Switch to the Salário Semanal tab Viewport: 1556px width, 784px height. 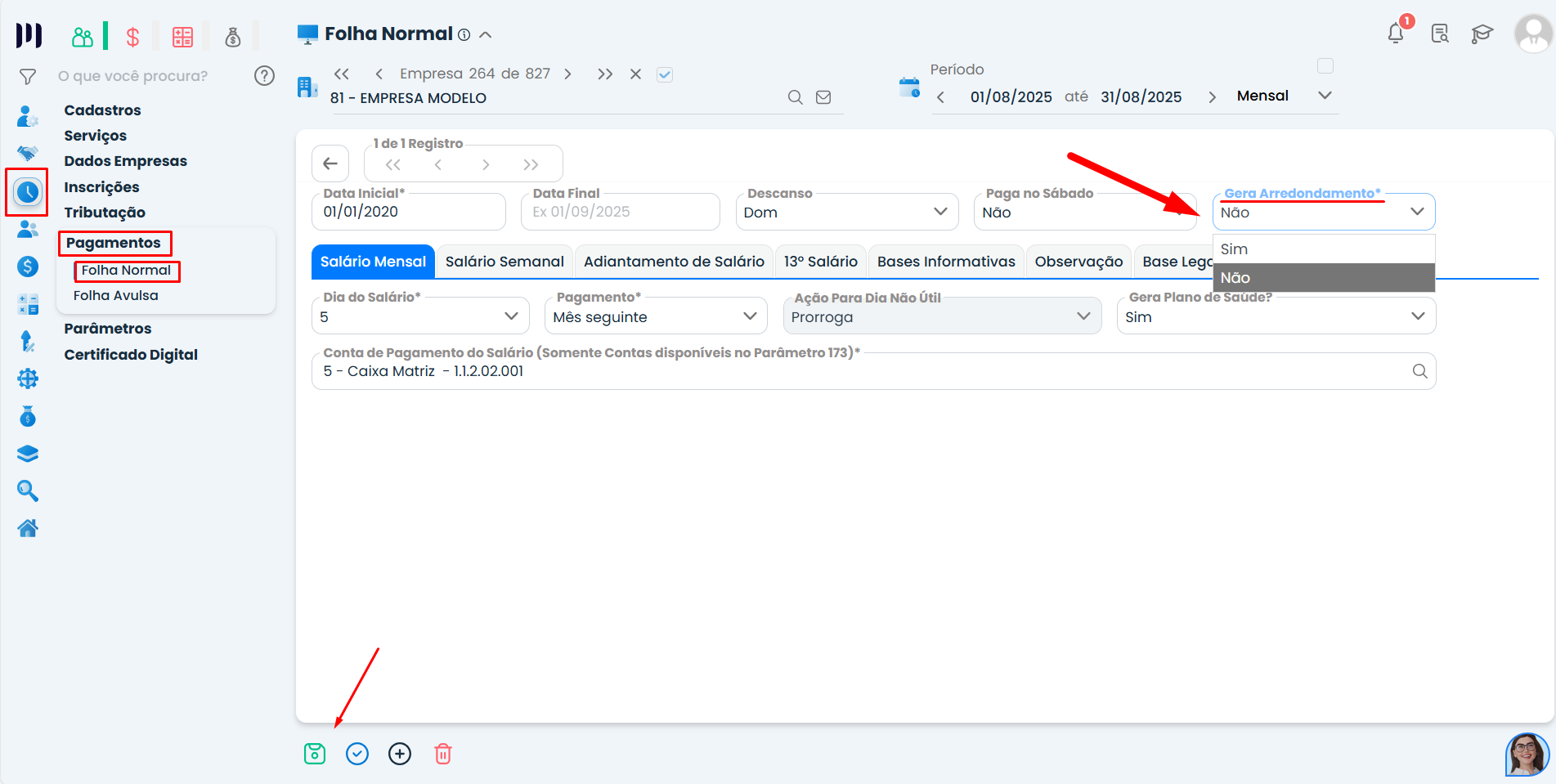(504, 262)
